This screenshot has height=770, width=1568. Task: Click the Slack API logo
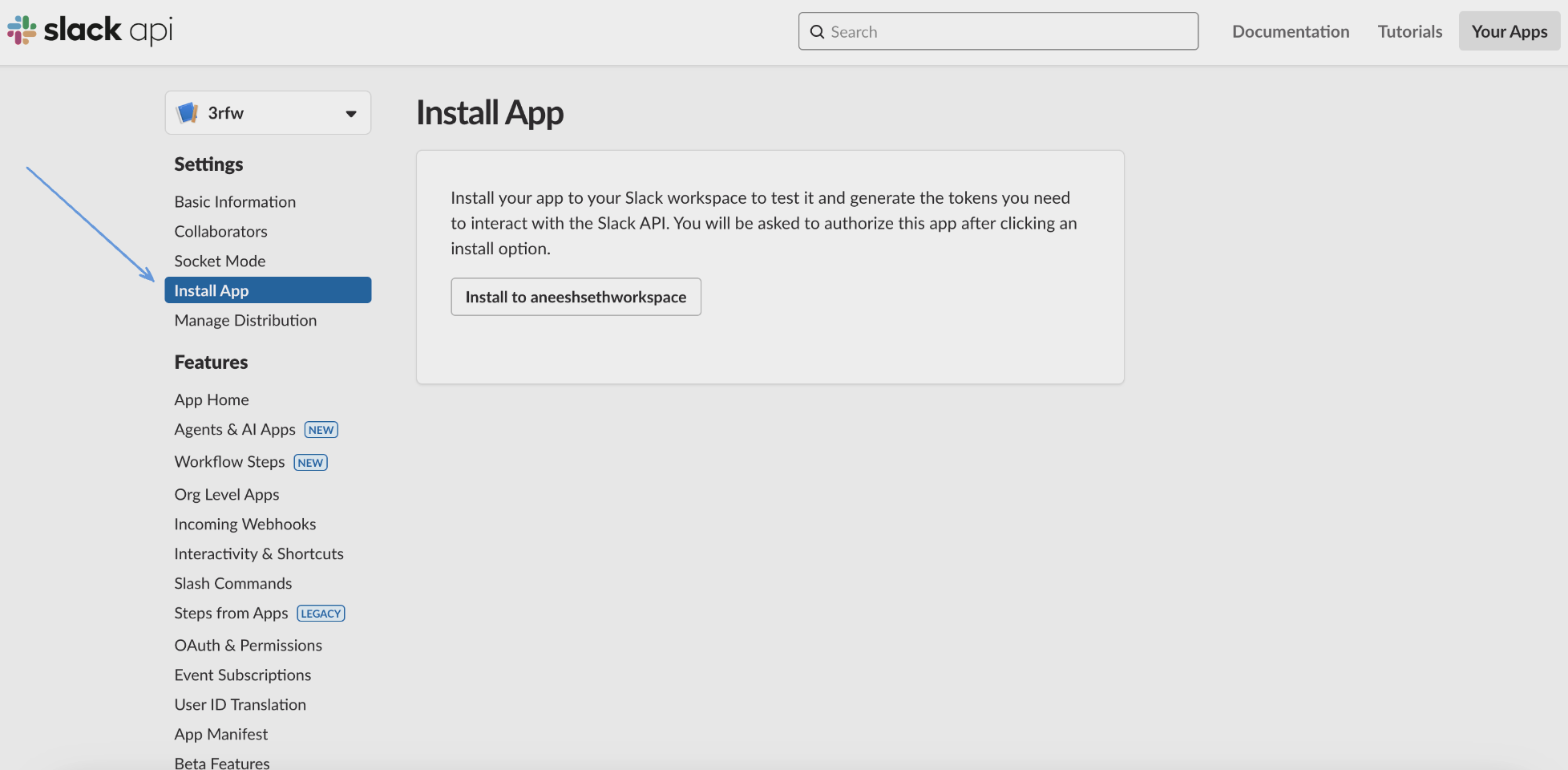pos(90,30)
